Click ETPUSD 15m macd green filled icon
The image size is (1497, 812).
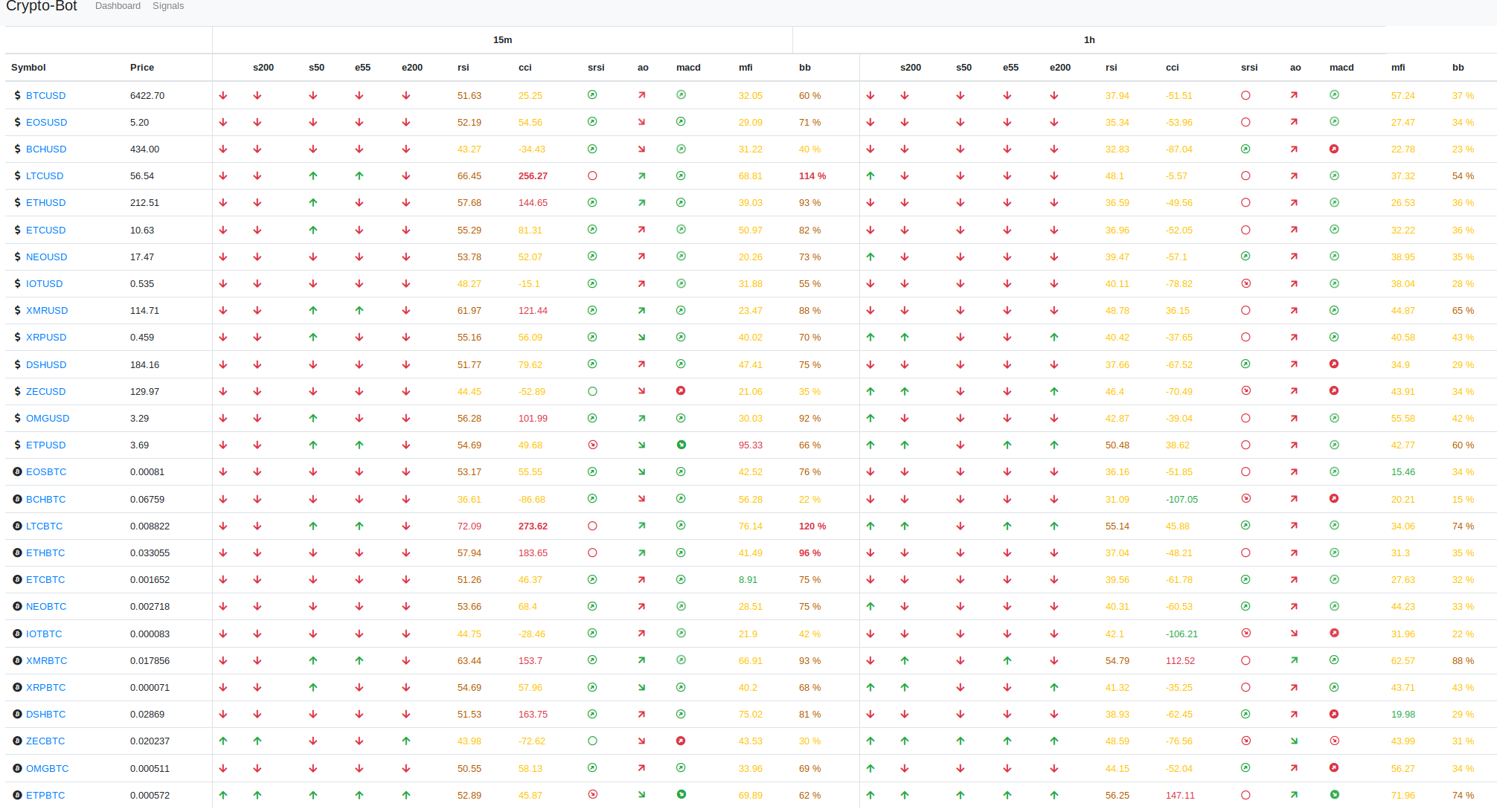[x=681, y=445]
